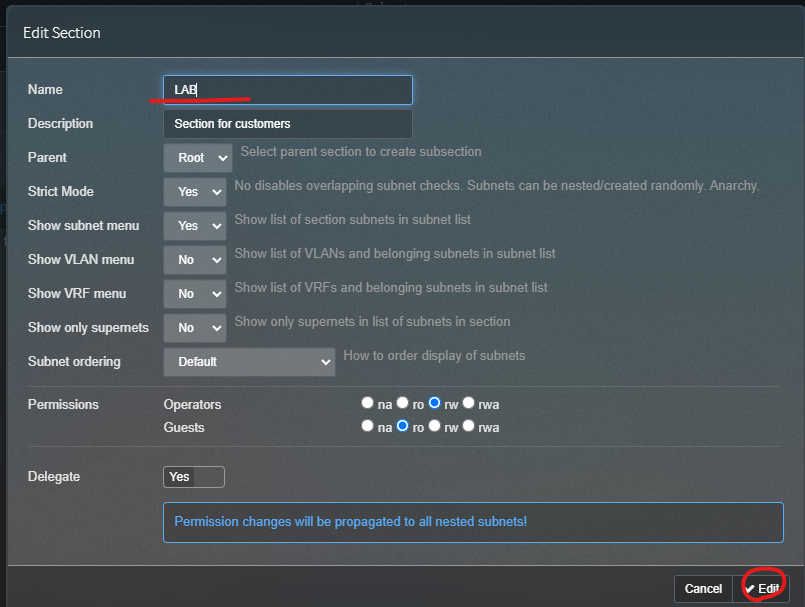Click the Guests group label
Screen dimensions: 805x607
click(184, 427)
